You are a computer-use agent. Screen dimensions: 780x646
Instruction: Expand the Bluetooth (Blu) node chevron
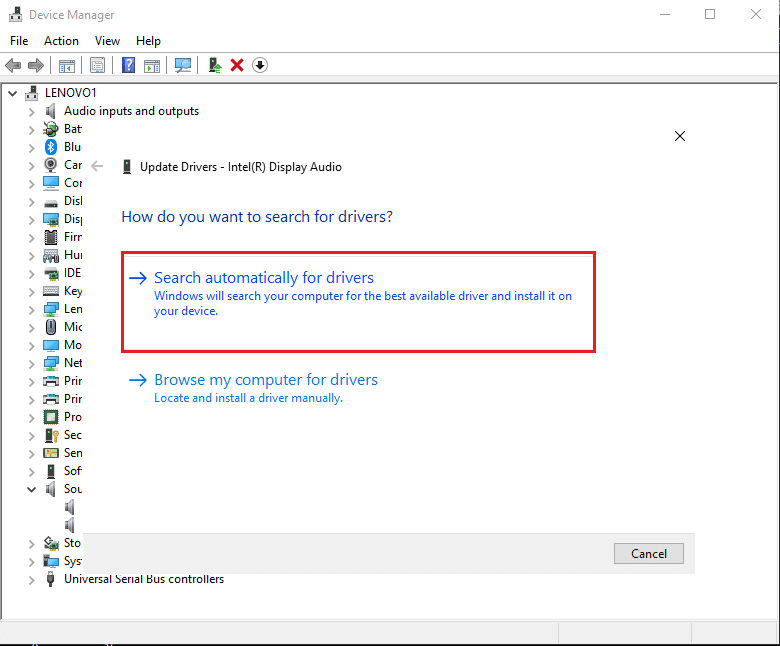pos(31,148)
